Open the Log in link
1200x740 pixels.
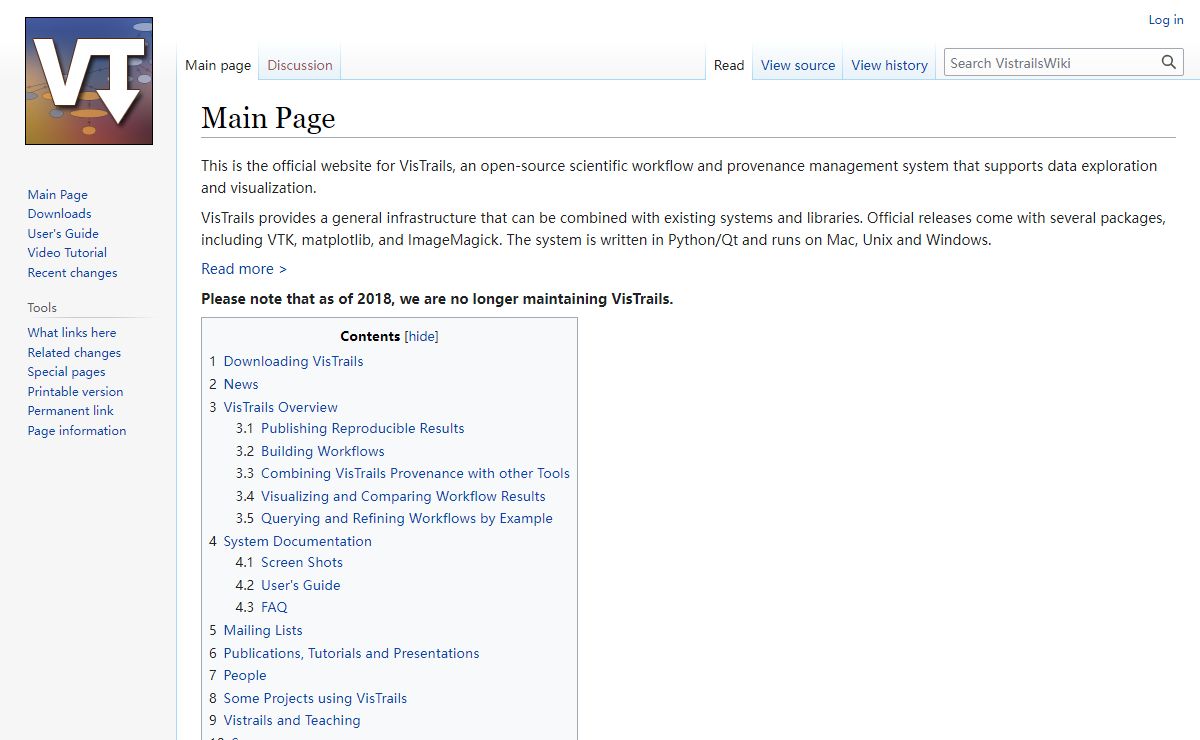pos(1165,20)
